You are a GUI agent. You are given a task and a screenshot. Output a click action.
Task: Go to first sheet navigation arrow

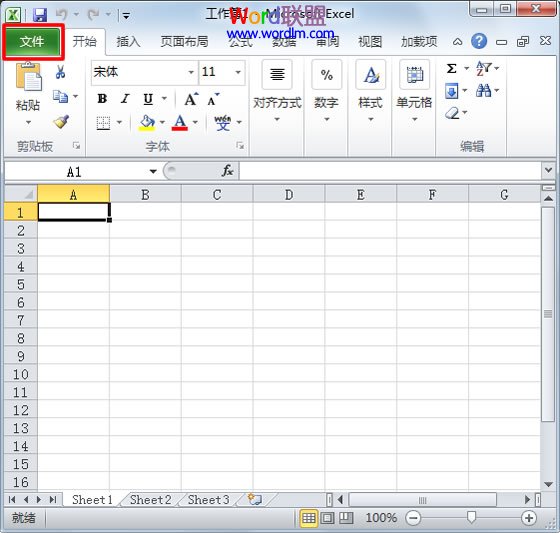coord(12,499)
